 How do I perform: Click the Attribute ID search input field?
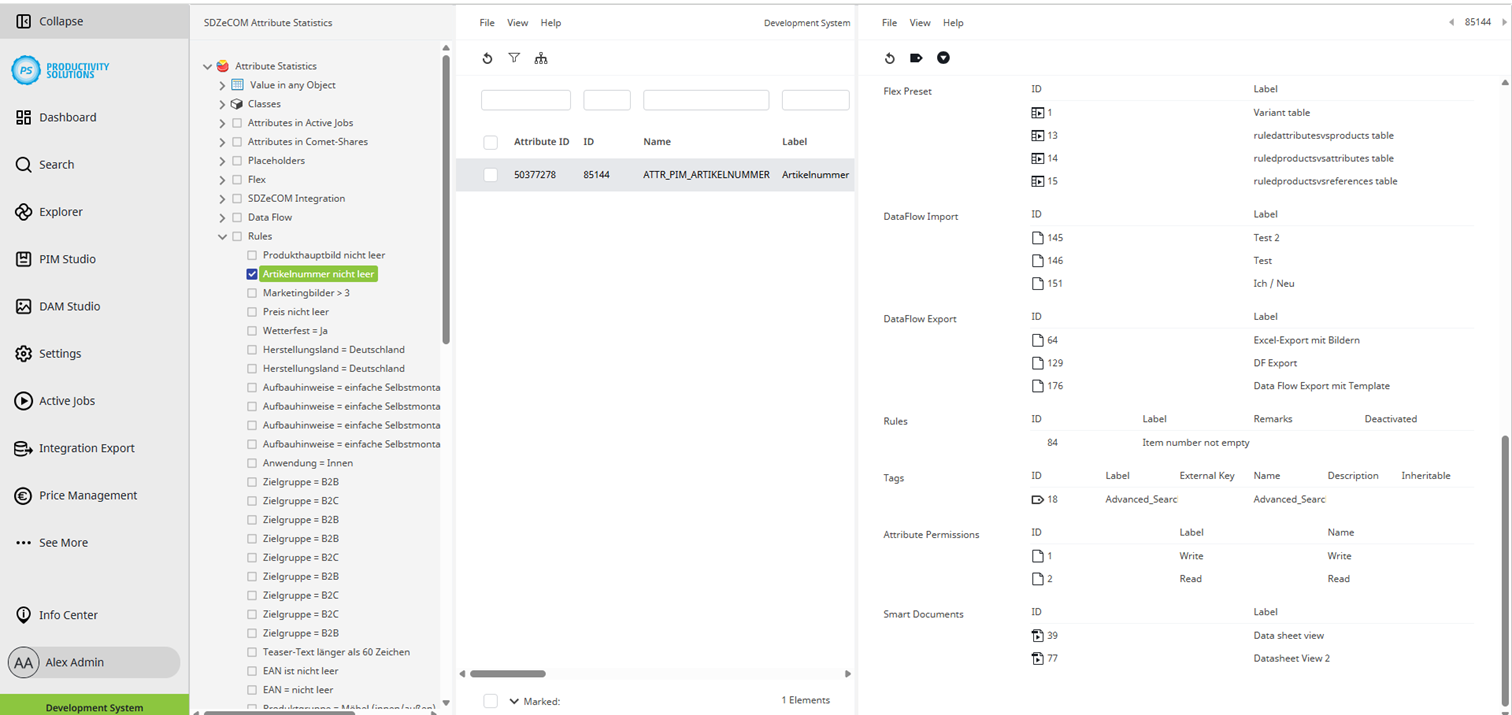(x=525, y=99)
